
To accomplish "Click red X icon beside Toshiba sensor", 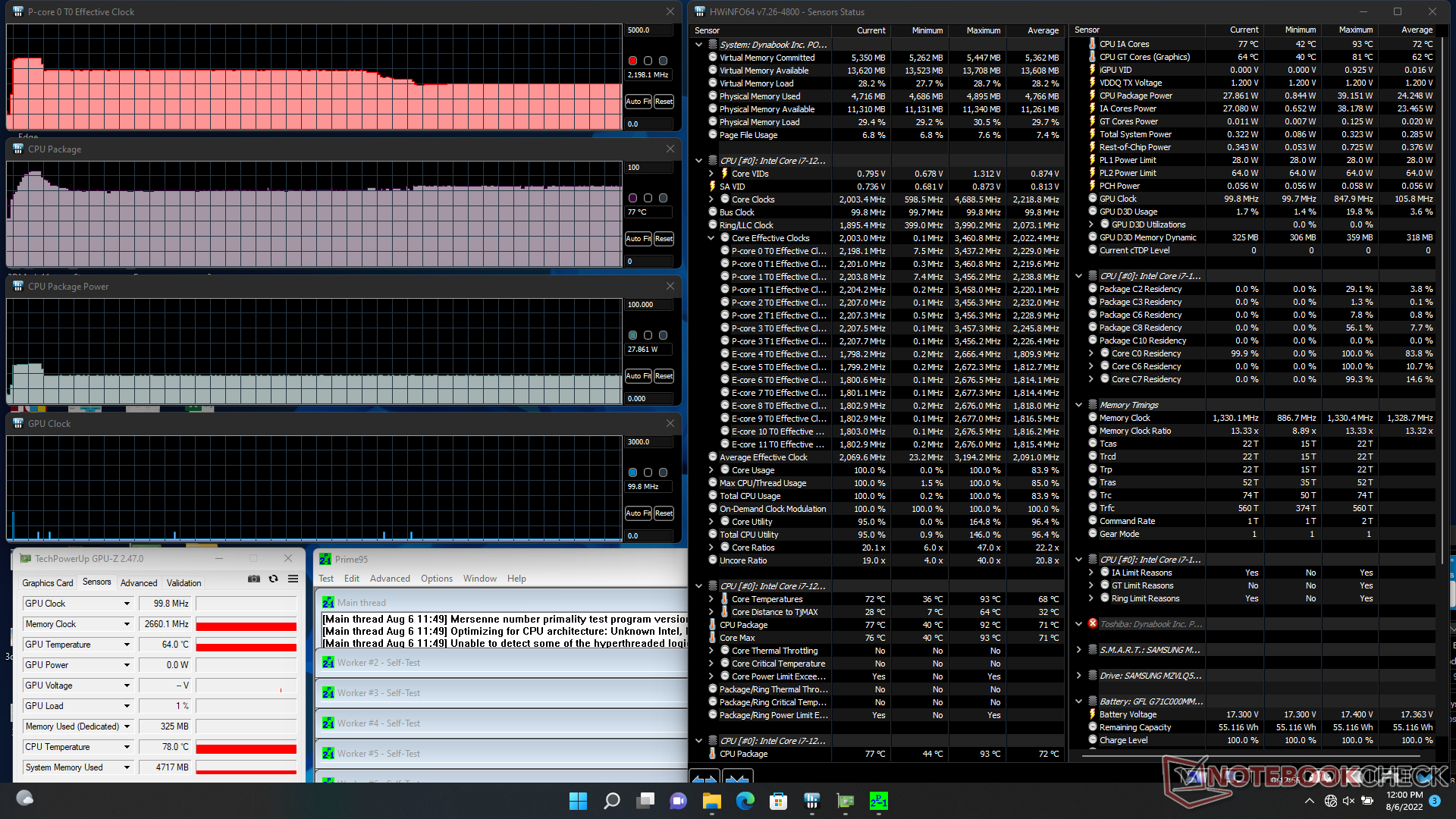I will (1093, 623).
